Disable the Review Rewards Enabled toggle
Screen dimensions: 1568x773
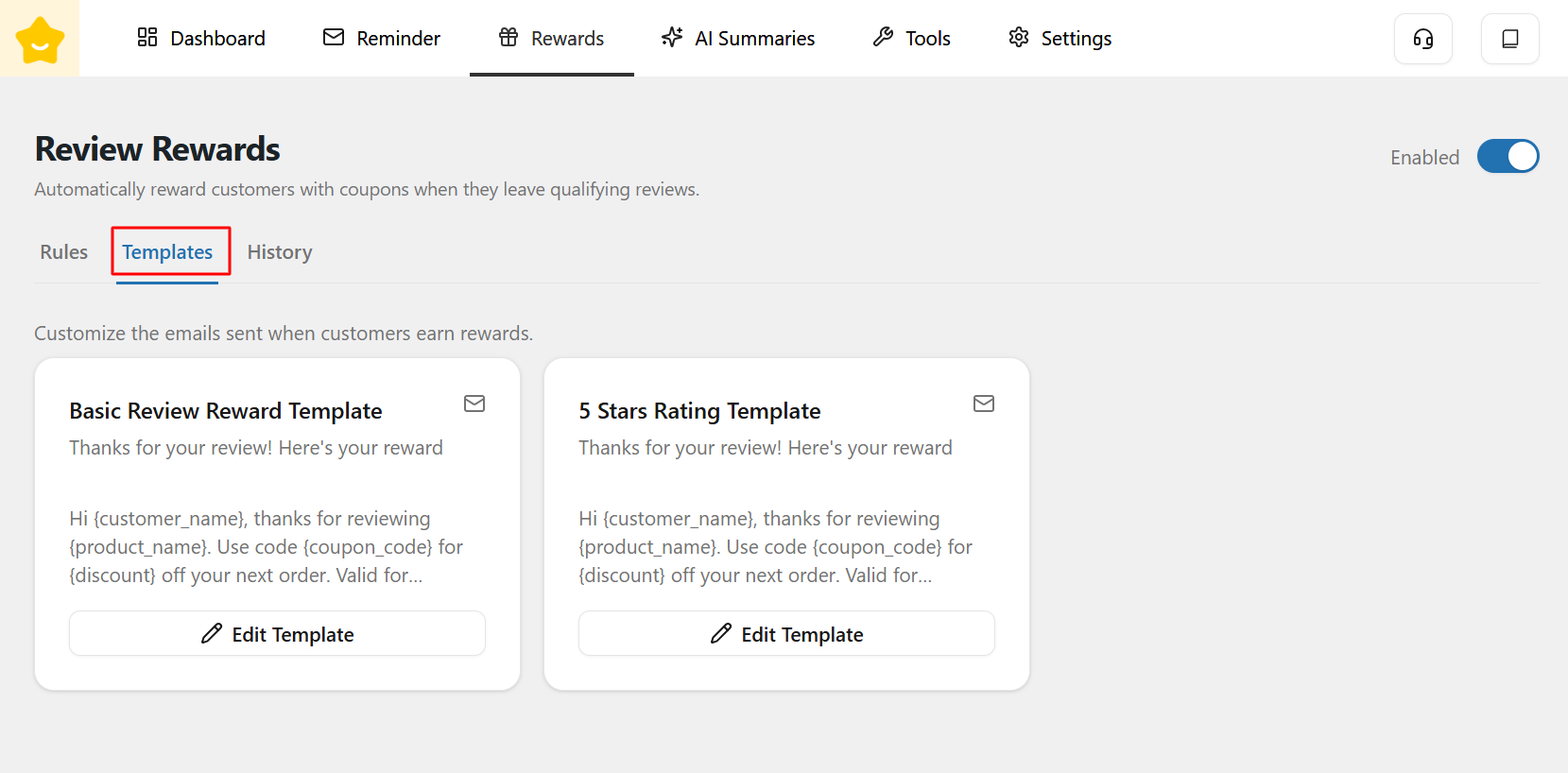[x=1508, y=157]
